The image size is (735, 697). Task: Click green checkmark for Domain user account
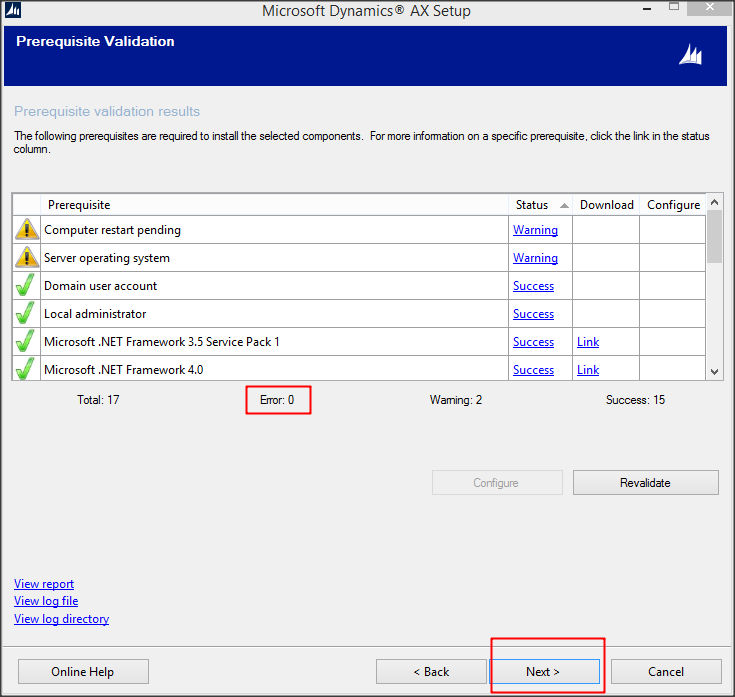tap(25, 285)
